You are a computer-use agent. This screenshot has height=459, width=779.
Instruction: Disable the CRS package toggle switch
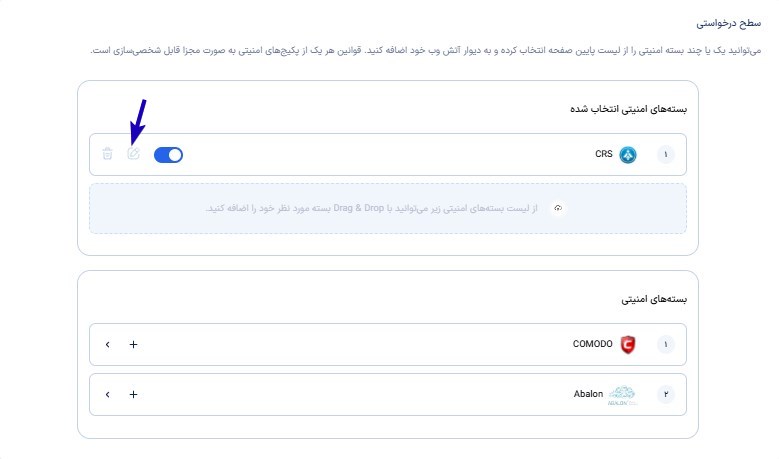click(x=168, y=155)
